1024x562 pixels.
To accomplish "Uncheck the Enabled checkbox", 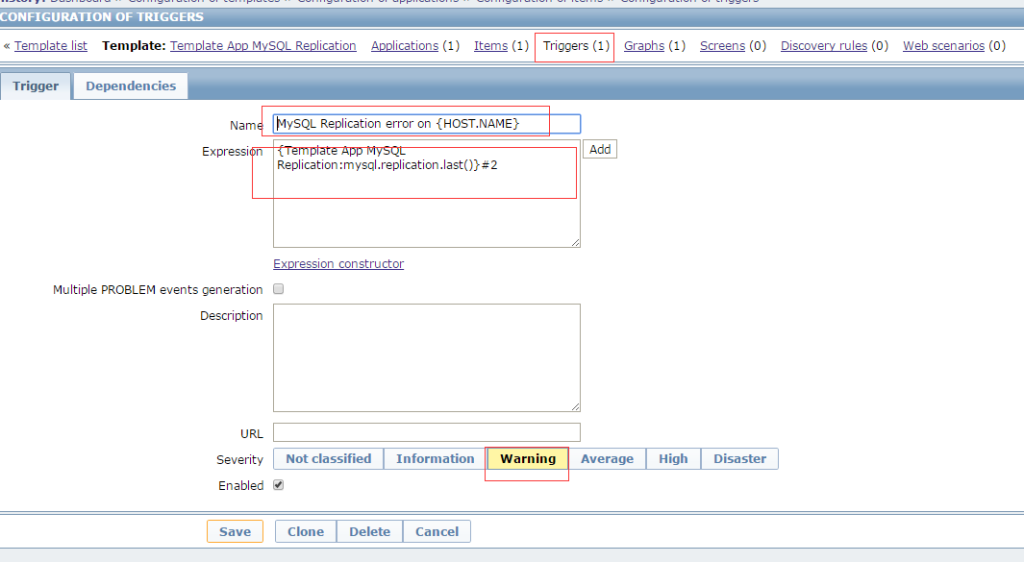I will pos(278,485).
